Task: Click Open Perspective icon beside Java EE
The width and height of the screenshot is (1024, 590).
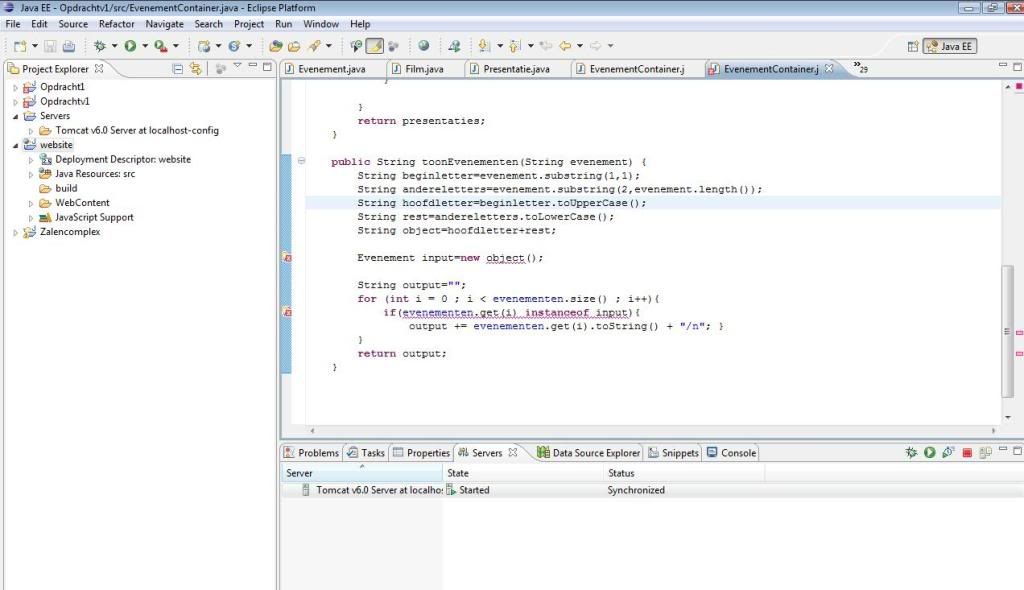Action: point(912,46)
